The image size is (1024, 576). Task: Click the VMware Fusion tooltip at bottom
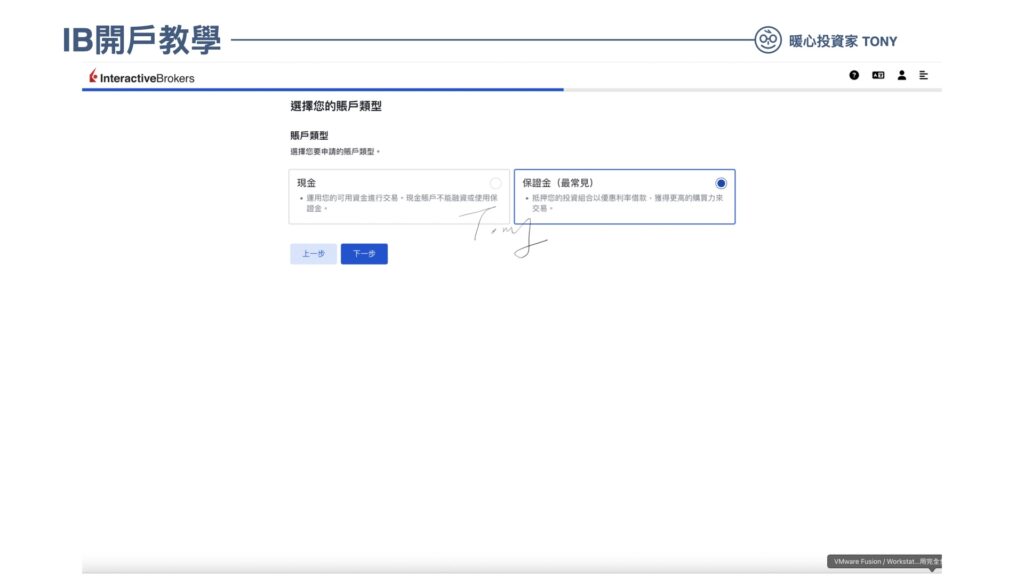click(x=884, y=561)
